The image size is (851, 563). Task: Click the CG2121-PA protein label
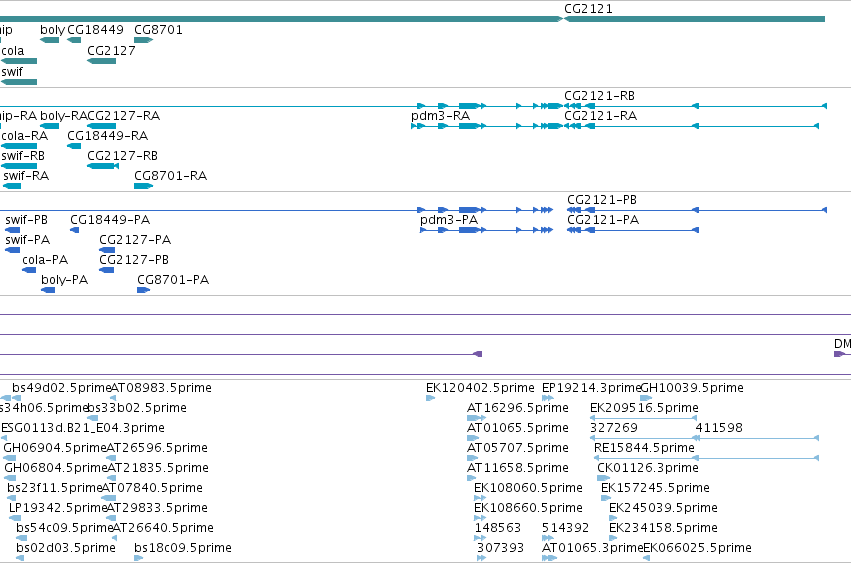pos(603,220)
